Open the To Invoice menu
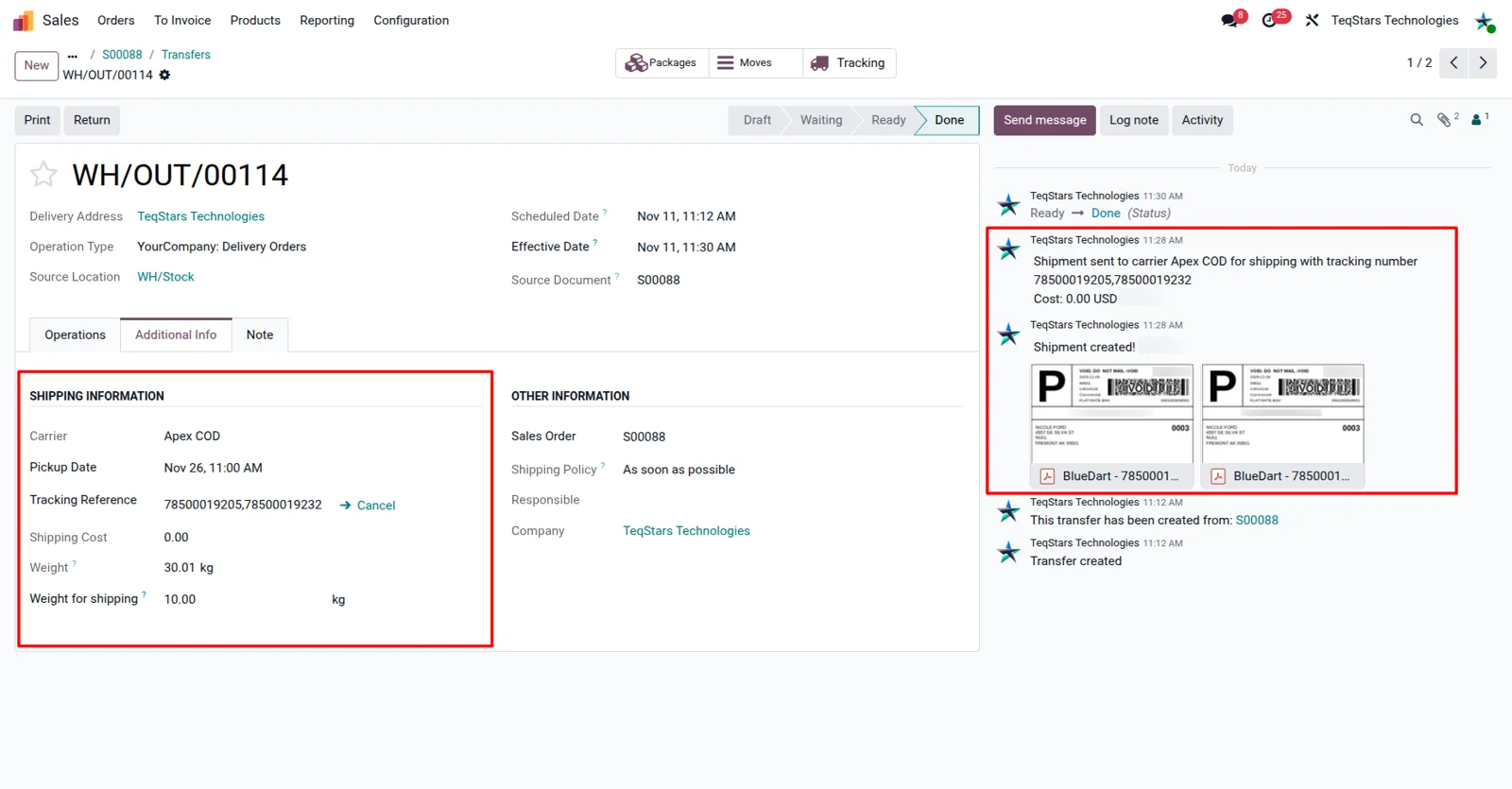Viewport: 1512px width, 789px height. click(x=182, y=20)
